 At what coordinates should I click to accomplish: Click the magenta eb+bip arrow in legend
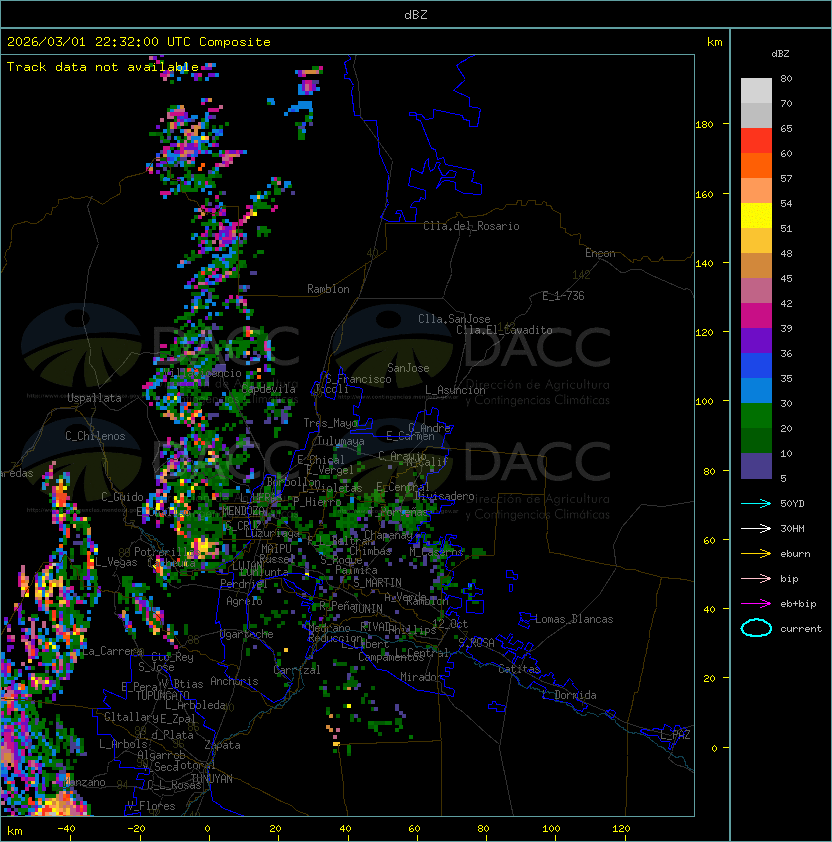(x=756, y=604)
